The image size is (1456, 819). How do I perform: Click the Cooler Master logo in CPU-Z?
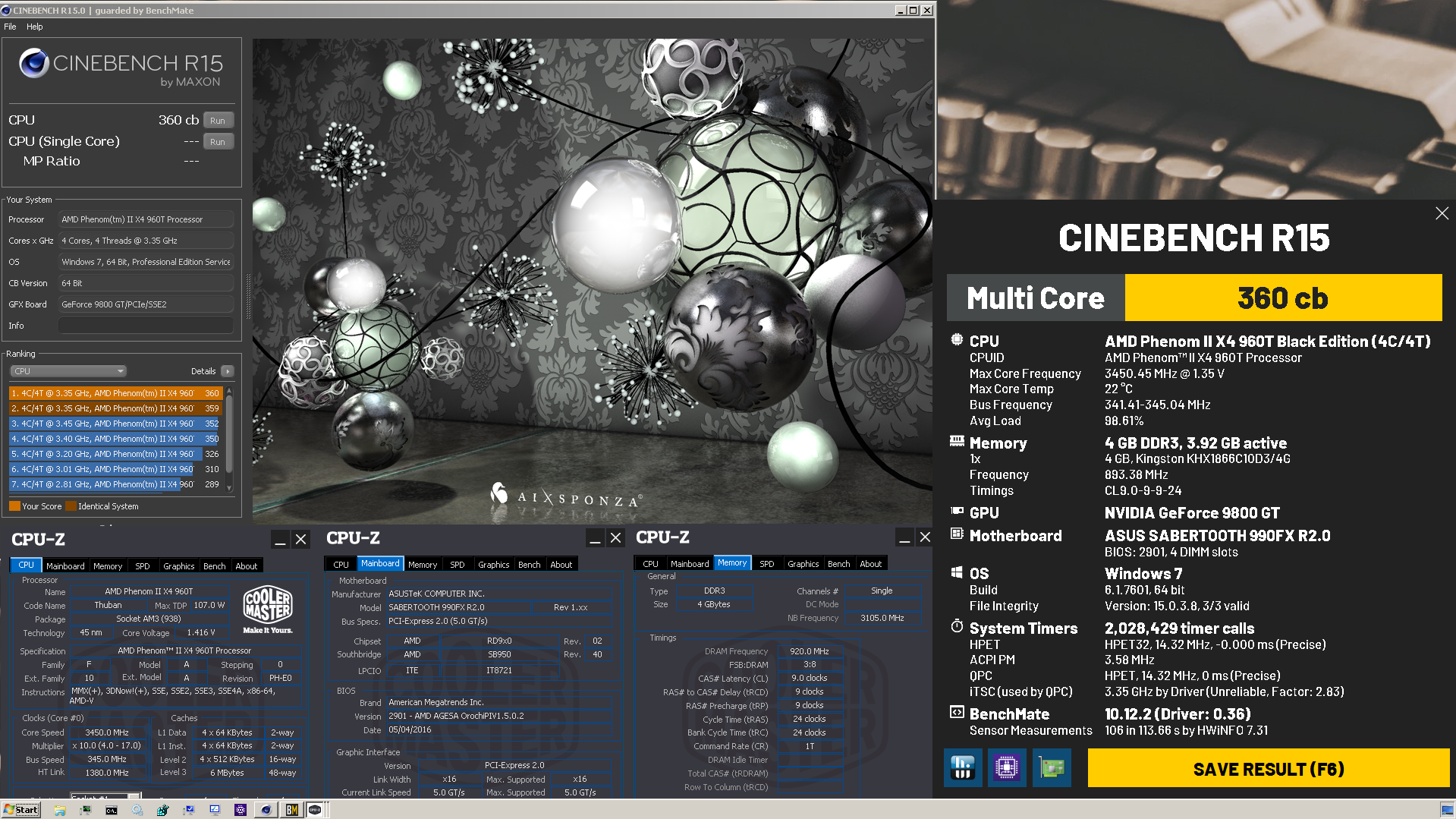[268, 610]
